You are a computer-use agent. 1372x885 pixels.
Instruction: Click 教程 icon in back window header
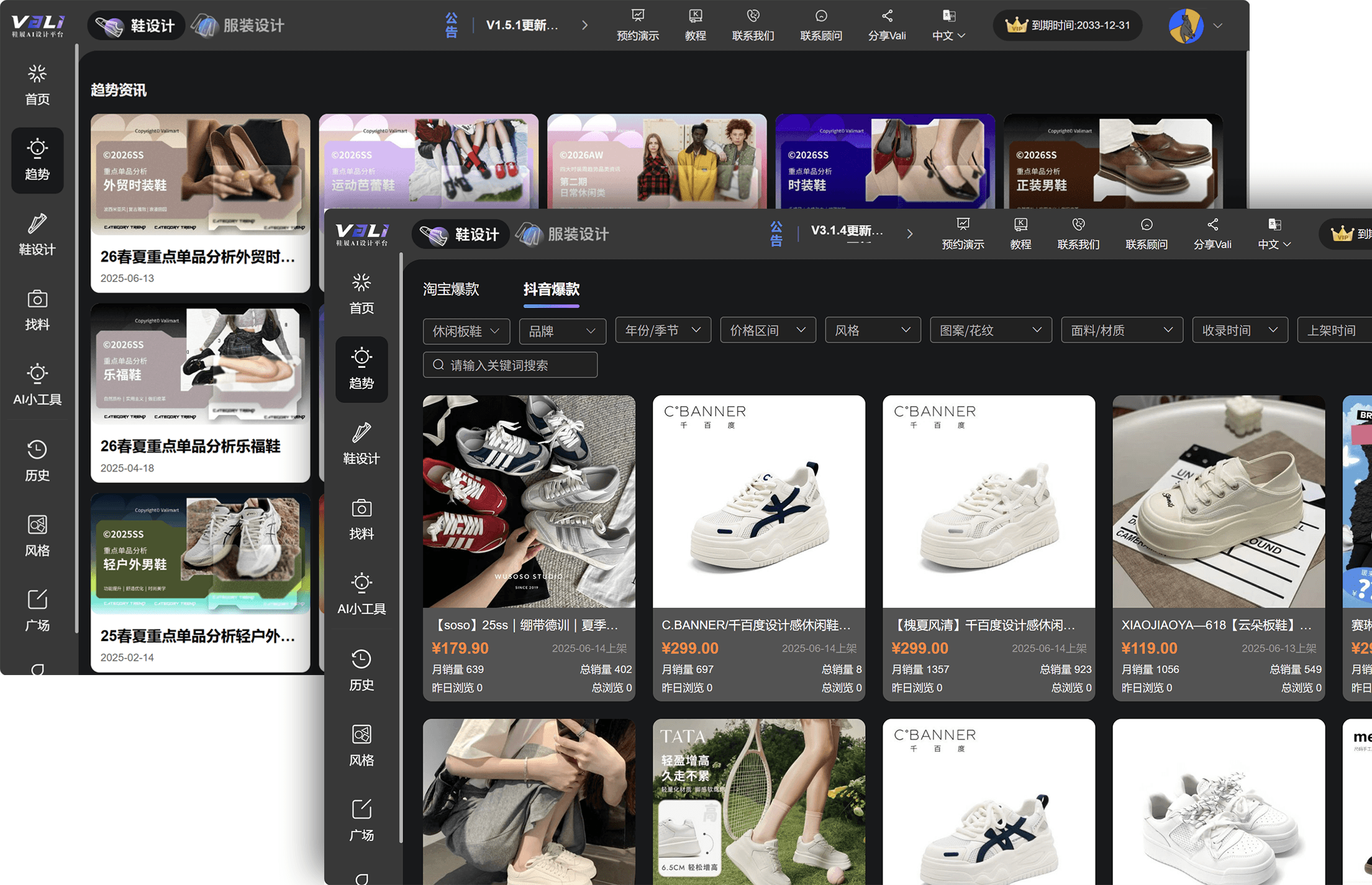click(696, 16)
